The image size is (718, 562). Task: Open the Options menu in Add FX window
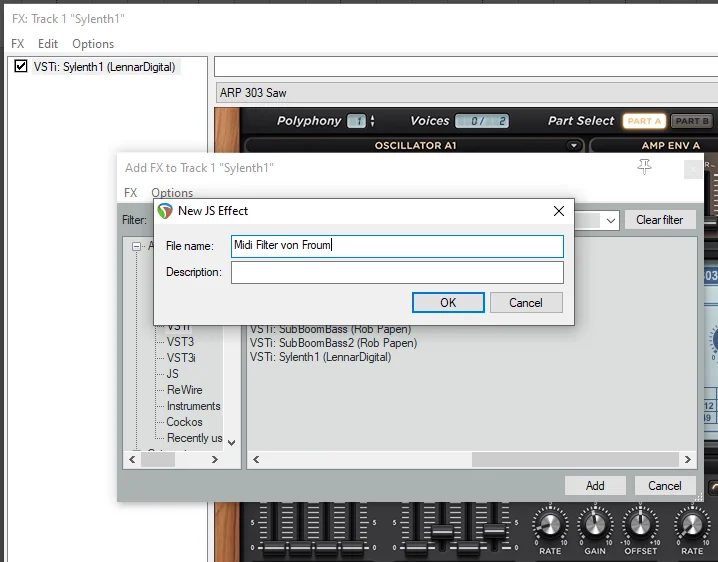pyautogui.click(x=172, y=192)
